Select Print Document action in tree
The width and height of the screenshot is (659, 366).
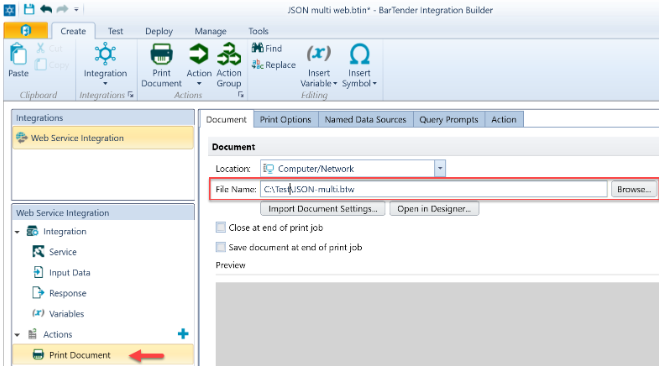click(x=103, y=355)
